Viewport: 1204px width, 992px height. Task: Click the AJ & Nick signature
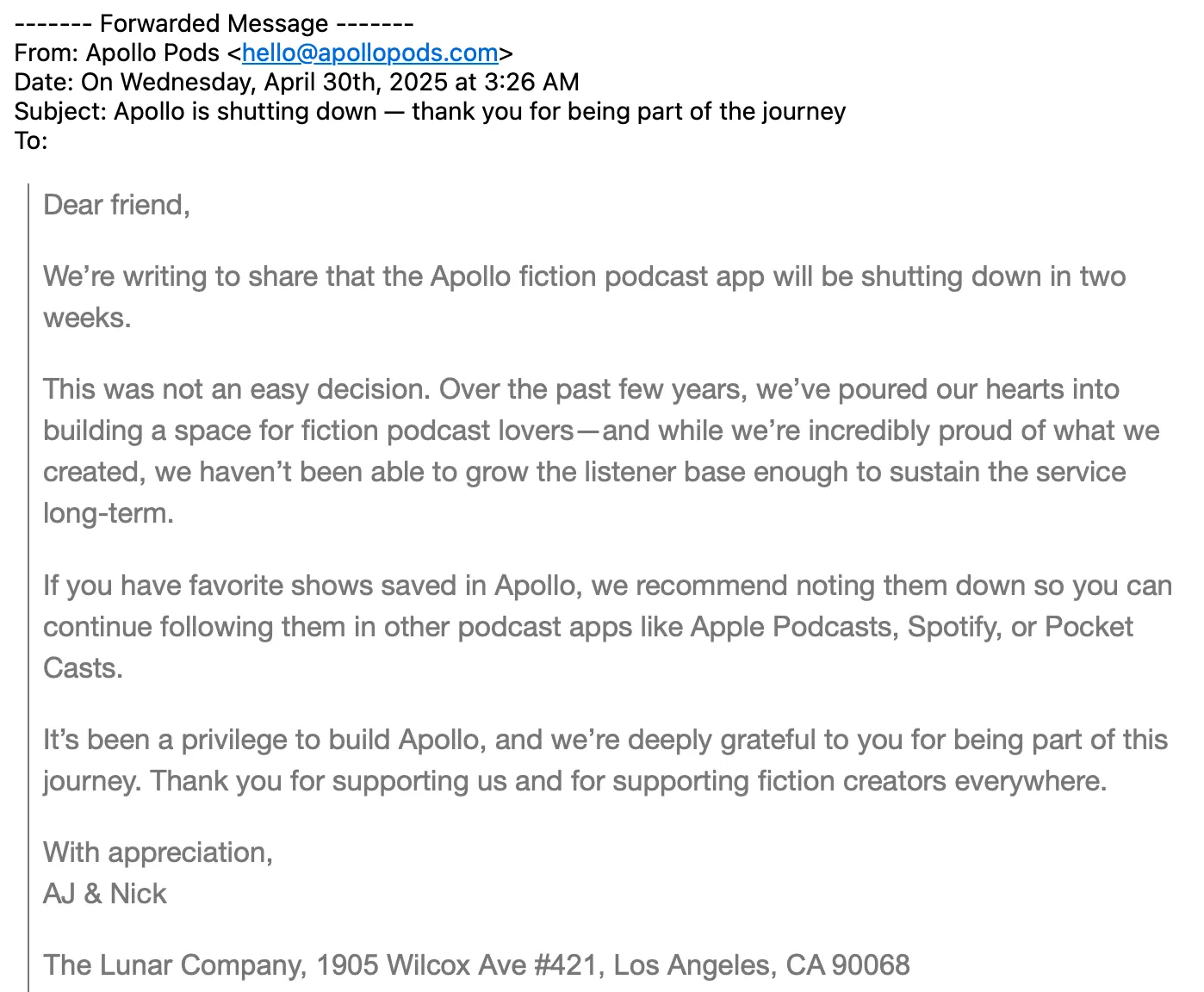pos(105,894)
